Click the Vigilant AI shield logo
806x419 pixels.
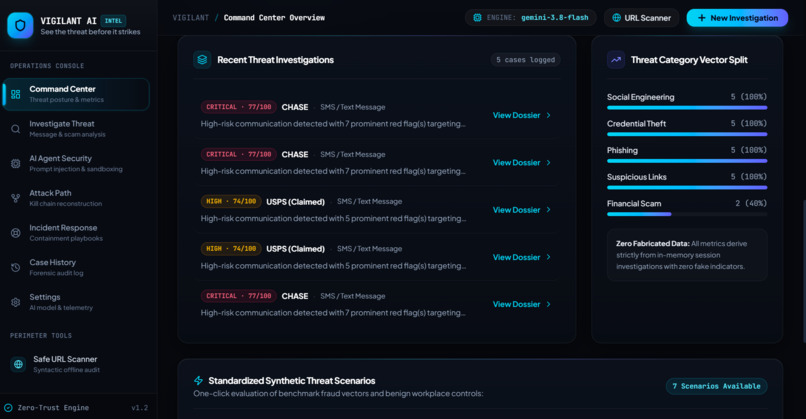tap(20, 25)
